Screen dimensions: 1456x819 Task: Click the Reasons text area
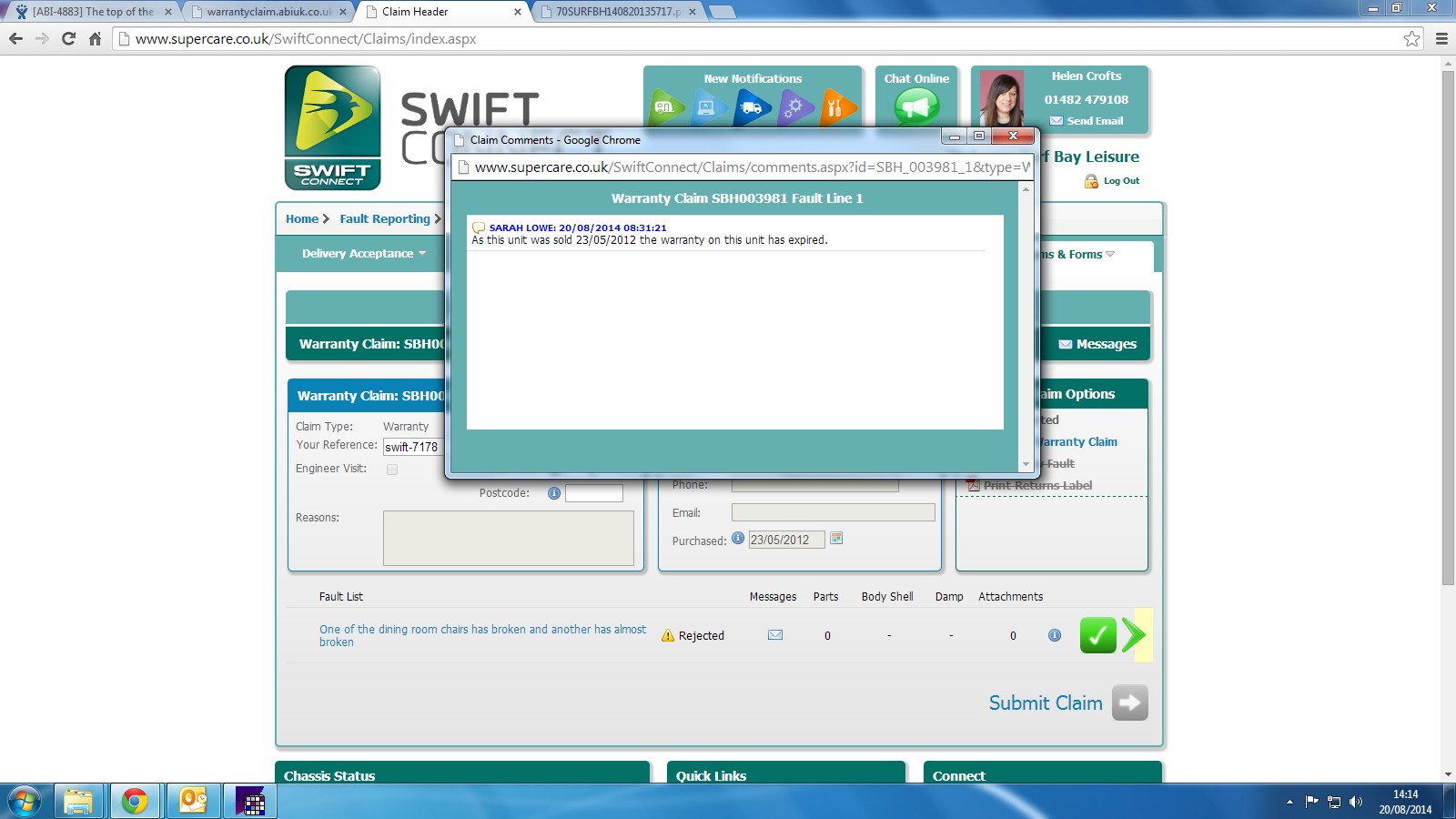pyautogui.click(x=509, y=538)
